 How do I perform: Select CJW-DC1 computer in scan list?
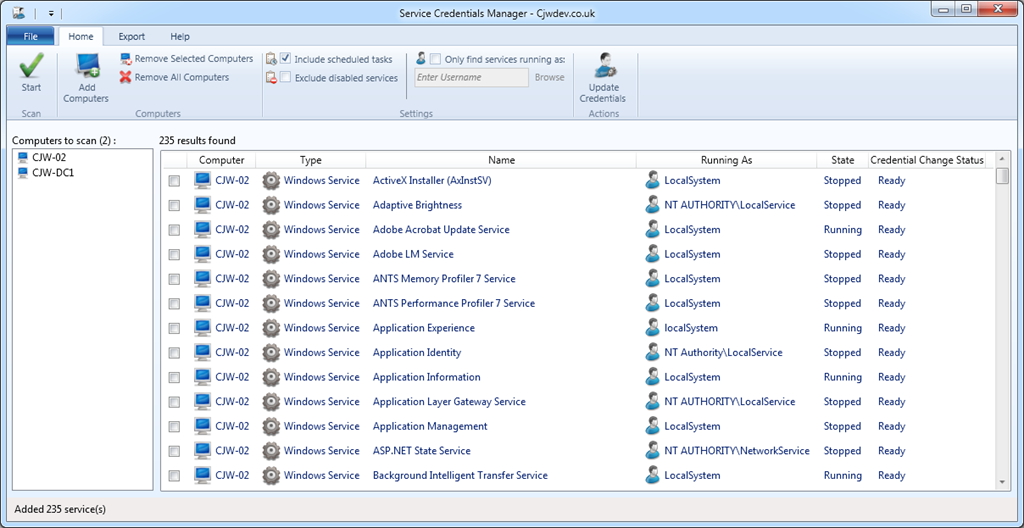coord(53,173)
